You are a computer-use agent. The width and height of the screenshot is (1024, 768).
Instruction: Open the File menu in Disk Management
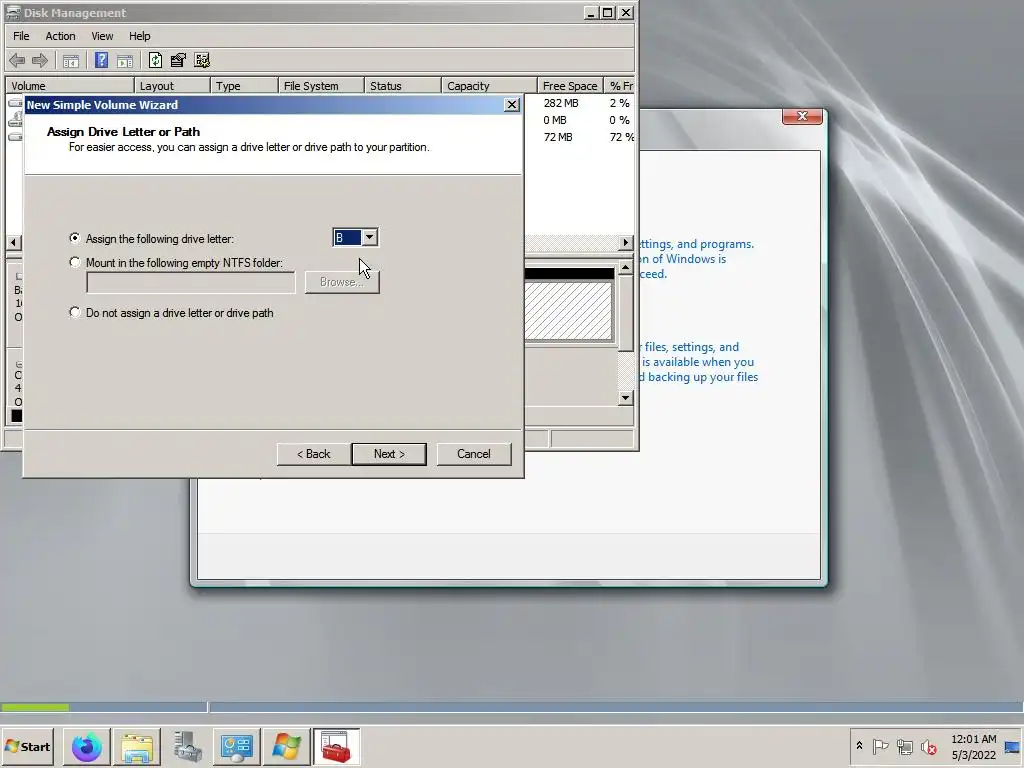click(21, 36)
